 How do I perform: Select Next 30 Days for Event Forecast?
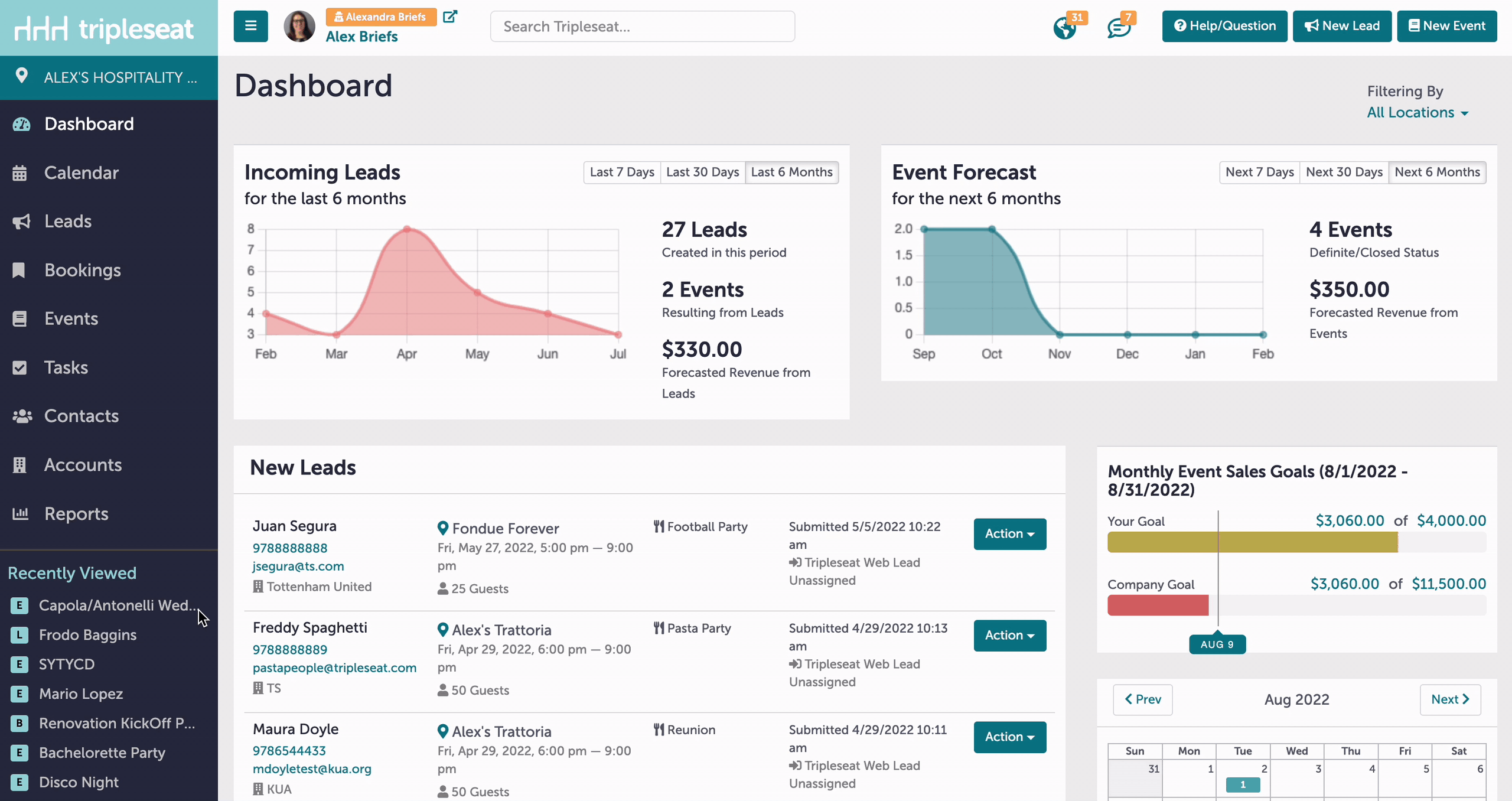click(1344, 172)
